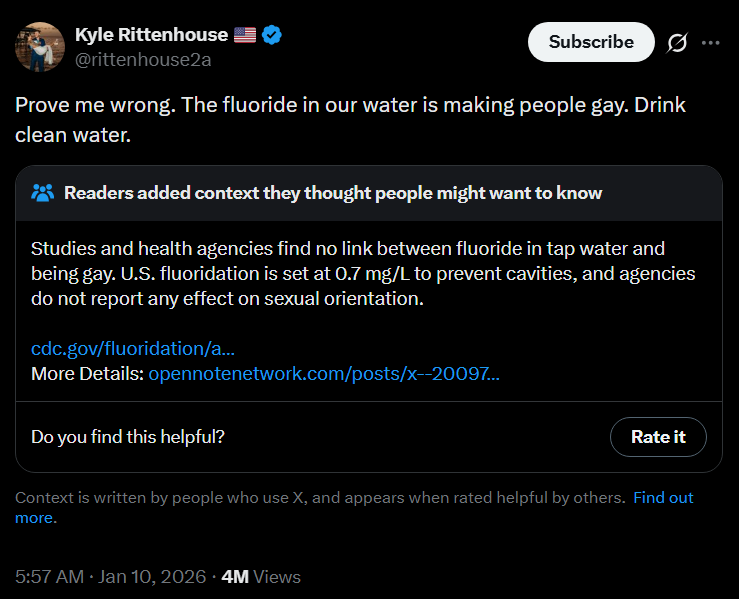Click the blue verified badge
The width and height of the screenshot is (739, 599).
click(272, 35)
